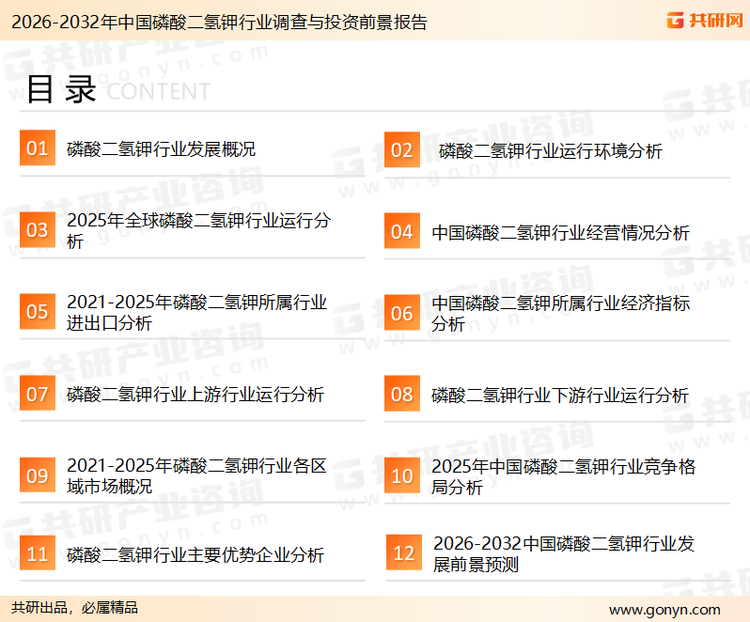Open chapter 磷酸二氢钾行业发展概况

click(161, 149)
